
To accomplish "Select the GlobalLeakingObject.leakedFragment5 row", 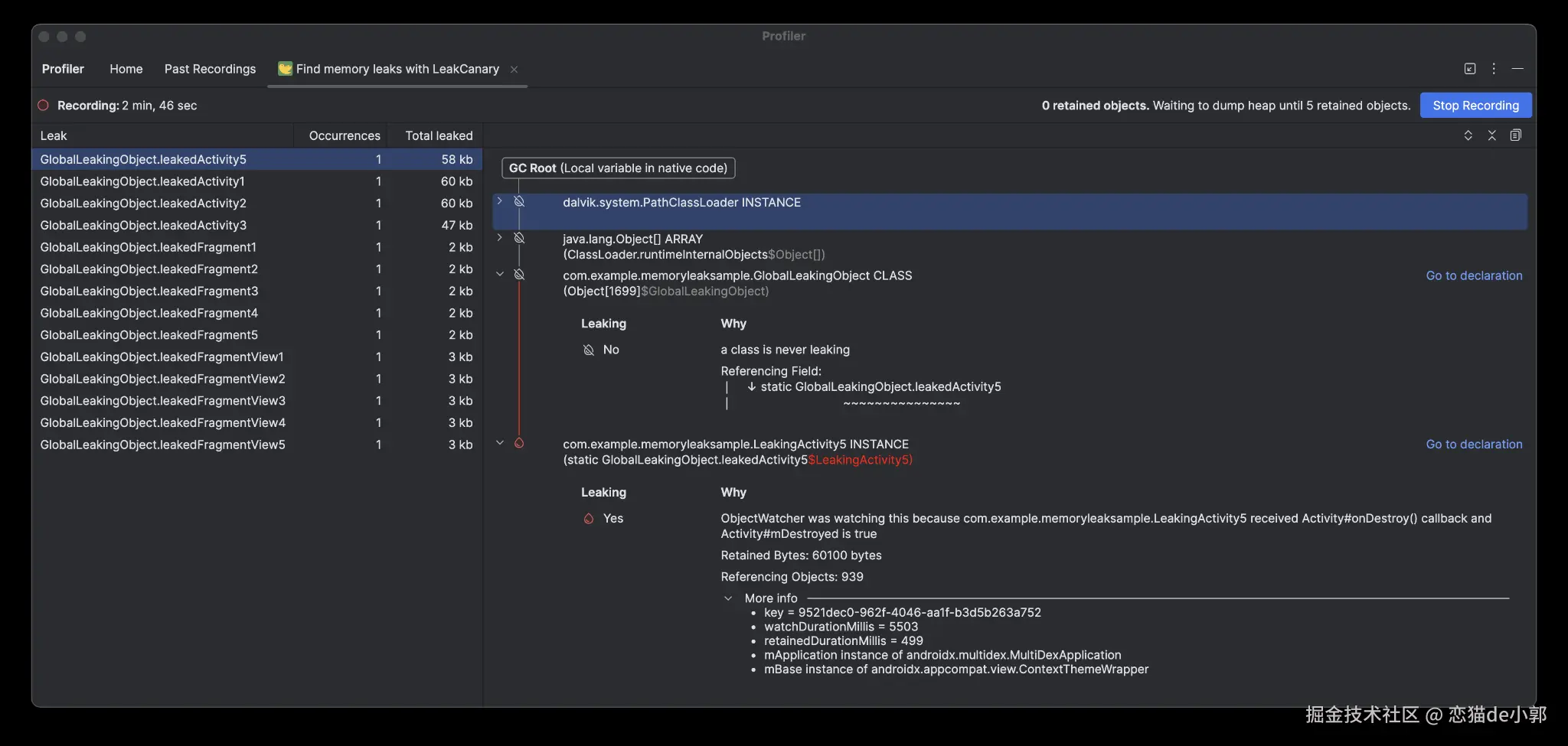I will (257, 335).
